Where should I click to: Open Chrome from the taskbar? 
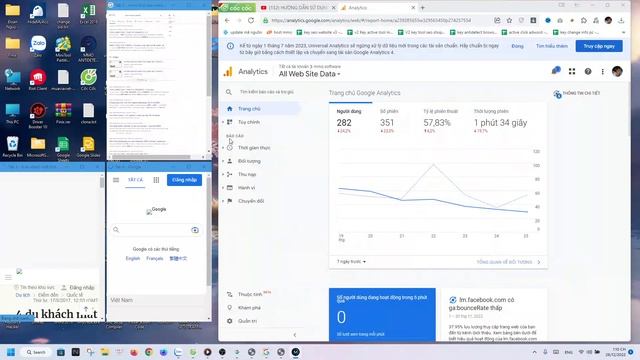pos(149,352)
